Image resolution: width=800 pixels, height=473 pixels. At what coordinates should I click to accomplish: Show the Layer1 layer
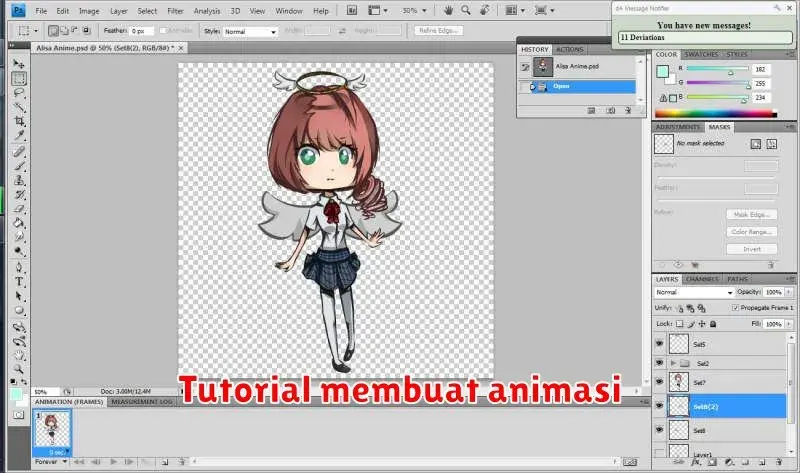point(659,452)
